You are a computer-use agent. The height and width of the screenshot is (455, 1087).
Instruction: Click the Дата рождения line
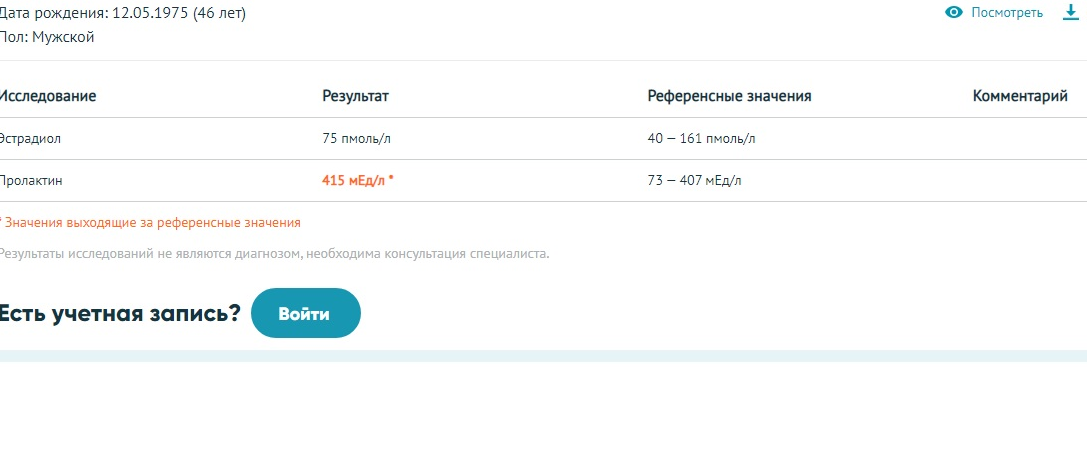click(122, 13)
